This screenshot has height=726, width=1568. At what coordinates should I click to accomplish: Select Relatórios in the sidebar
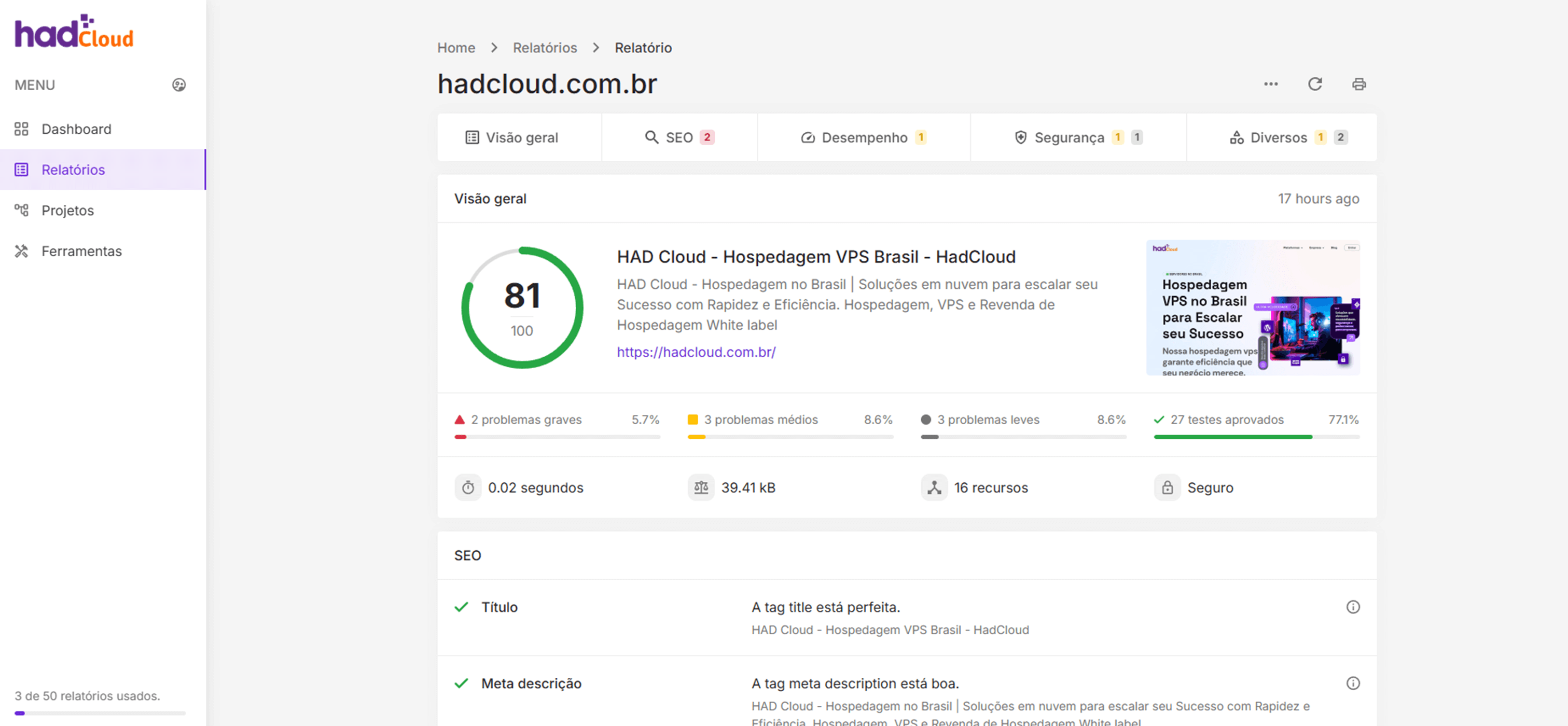(103, 170)
